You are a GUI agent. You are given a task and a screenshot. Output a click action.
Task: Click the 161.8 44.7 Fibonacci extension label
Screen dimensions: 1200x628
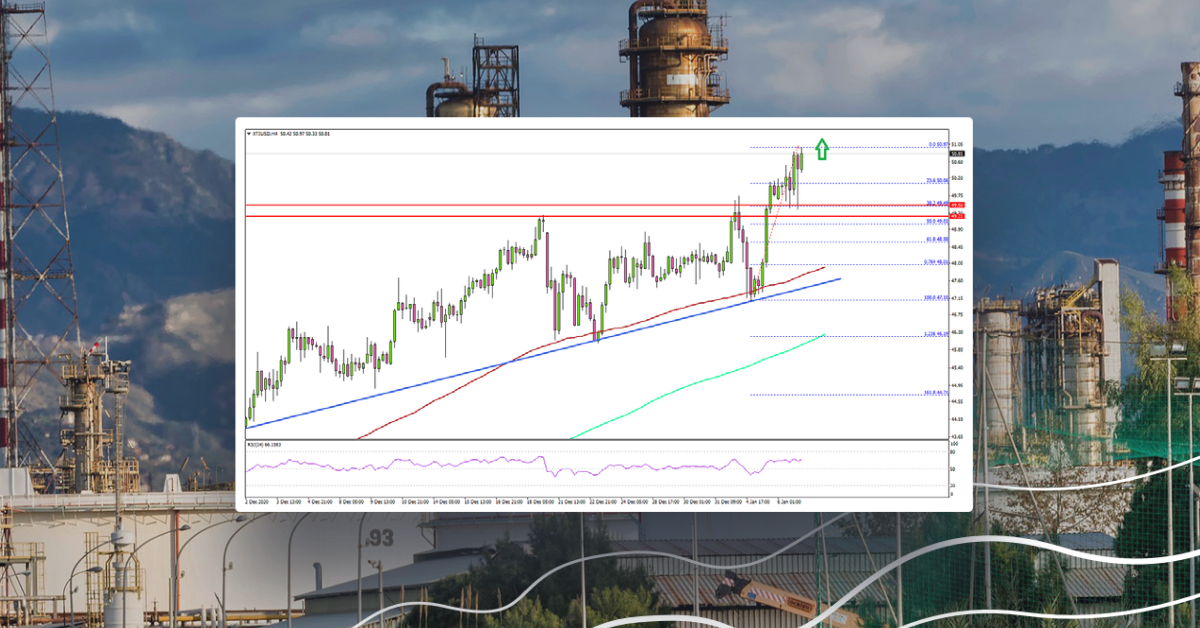(x=935, y=393)
